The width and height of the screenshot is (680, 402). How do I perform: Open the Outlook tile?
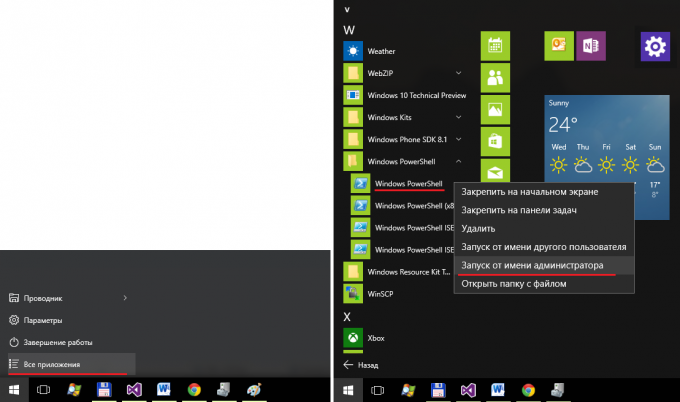[x=559, y=46]
